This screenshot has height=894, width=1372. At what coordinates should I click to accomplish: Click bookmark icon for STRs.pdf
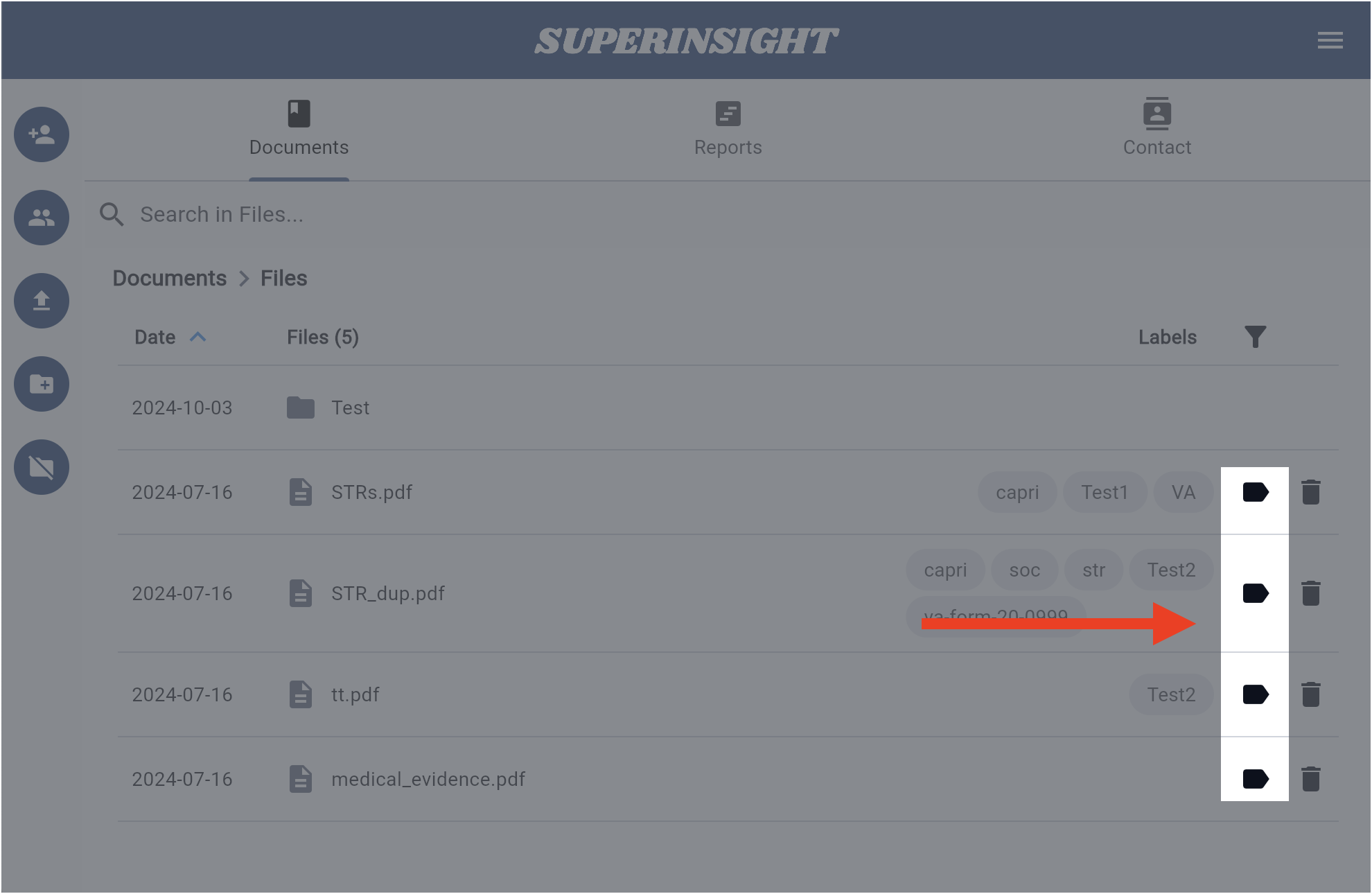[1254, 491]
